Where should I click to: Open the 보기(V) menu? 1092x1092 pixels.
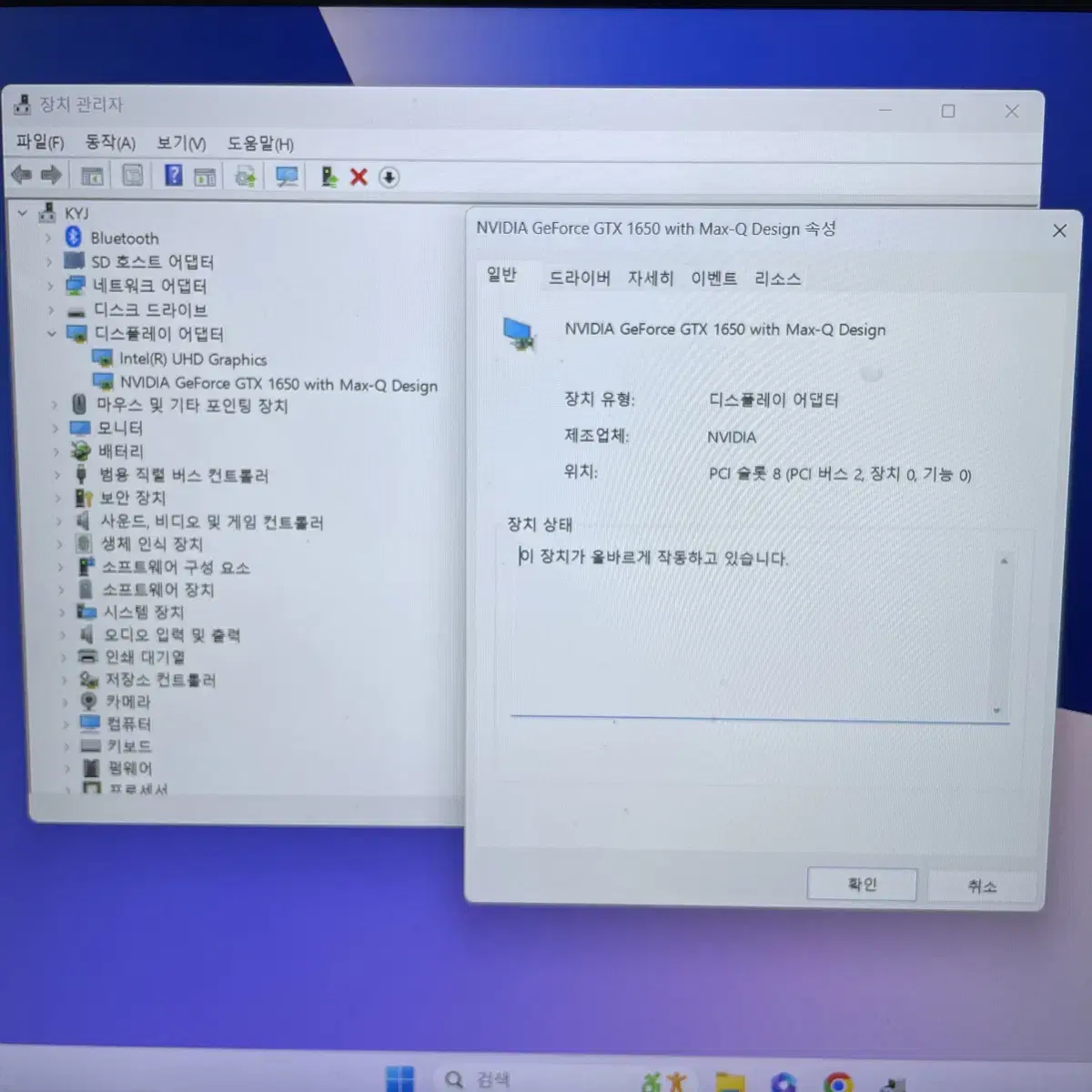[181, 143]
